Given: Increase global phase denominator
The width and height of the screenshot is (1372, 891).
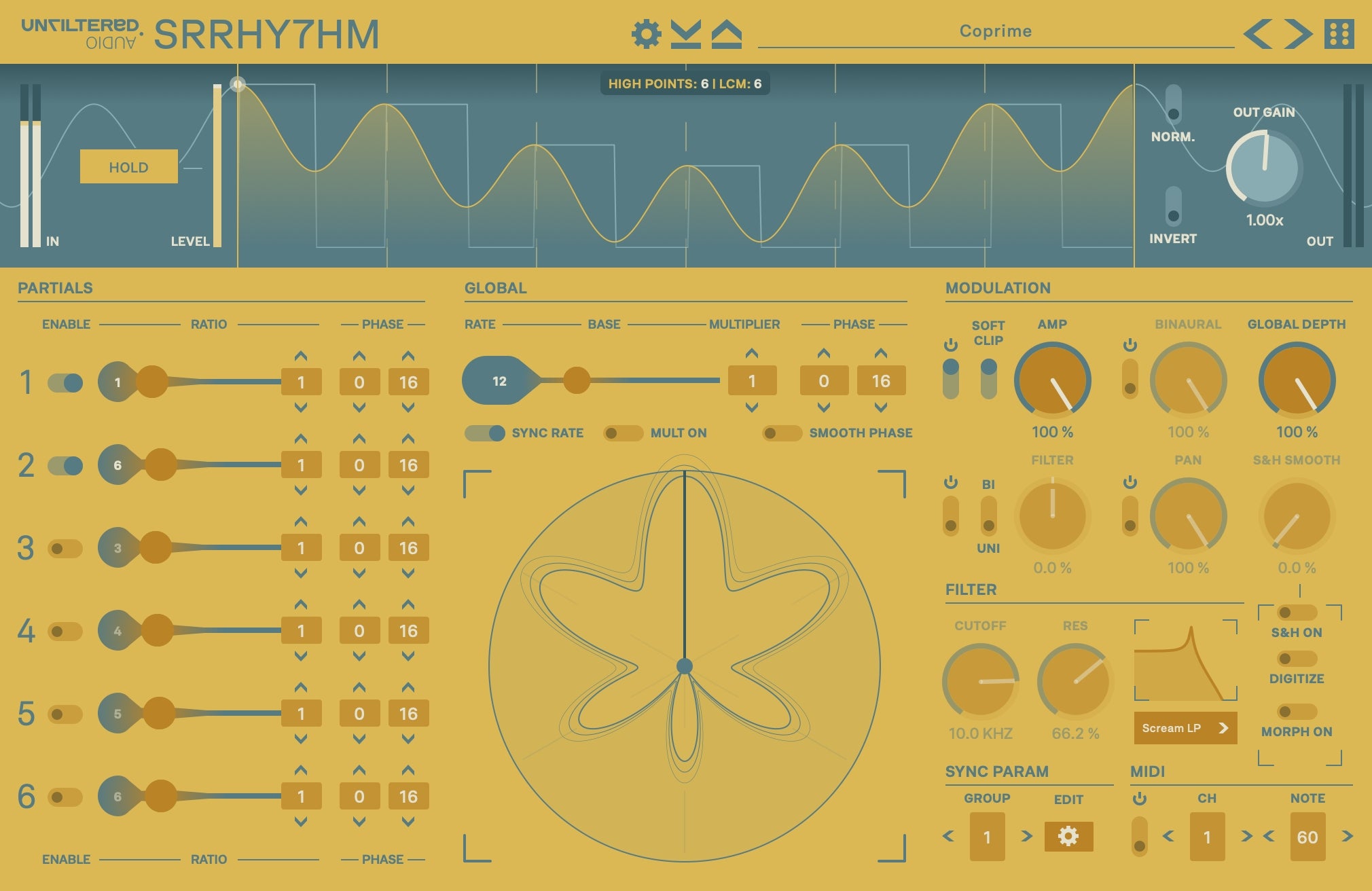Looking at the screenshot, I should click(880, 353).
